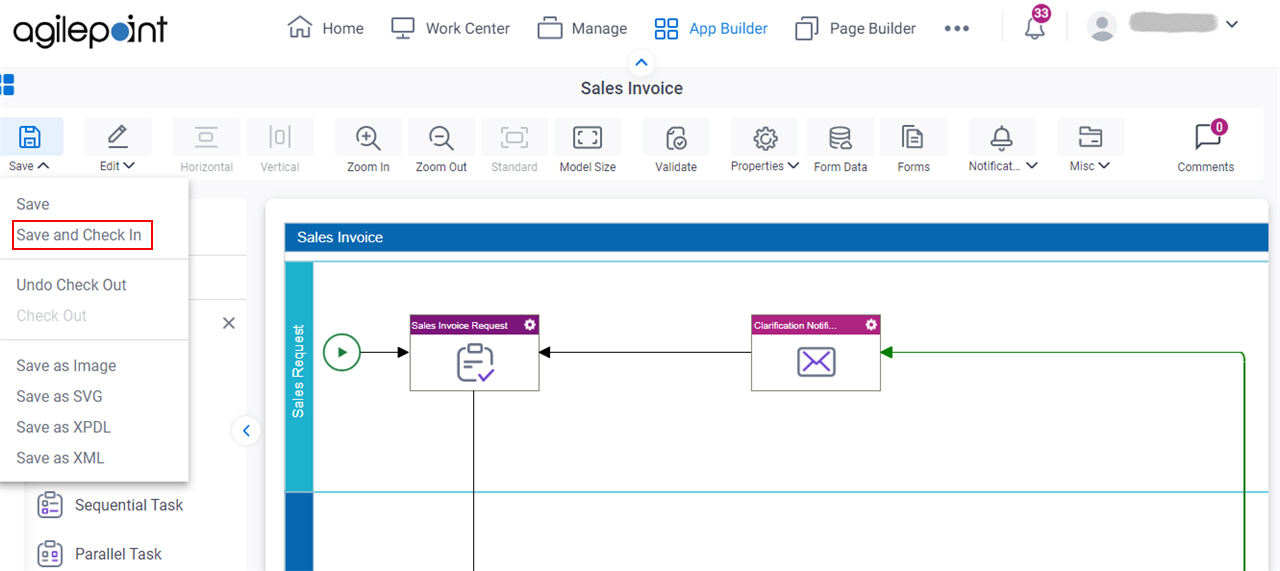
Task: Open Sales Invoice Request settings gear
Action: coord(530,325)
